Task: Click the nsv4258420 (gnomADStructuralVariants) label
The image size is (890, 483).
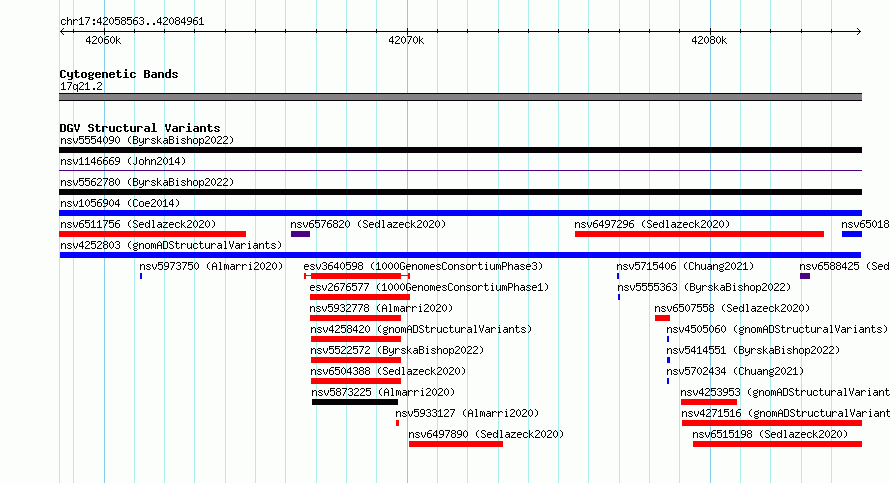Action: coord(421,329)
